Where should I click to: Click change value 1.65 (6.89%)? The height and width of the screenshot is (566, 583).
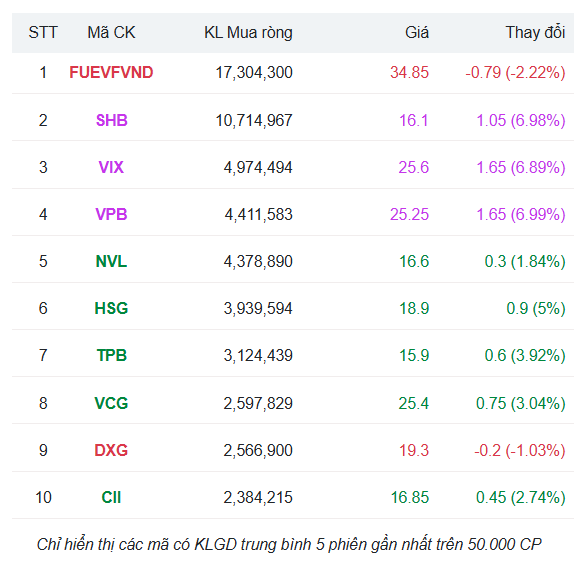(x=521, y=167)
